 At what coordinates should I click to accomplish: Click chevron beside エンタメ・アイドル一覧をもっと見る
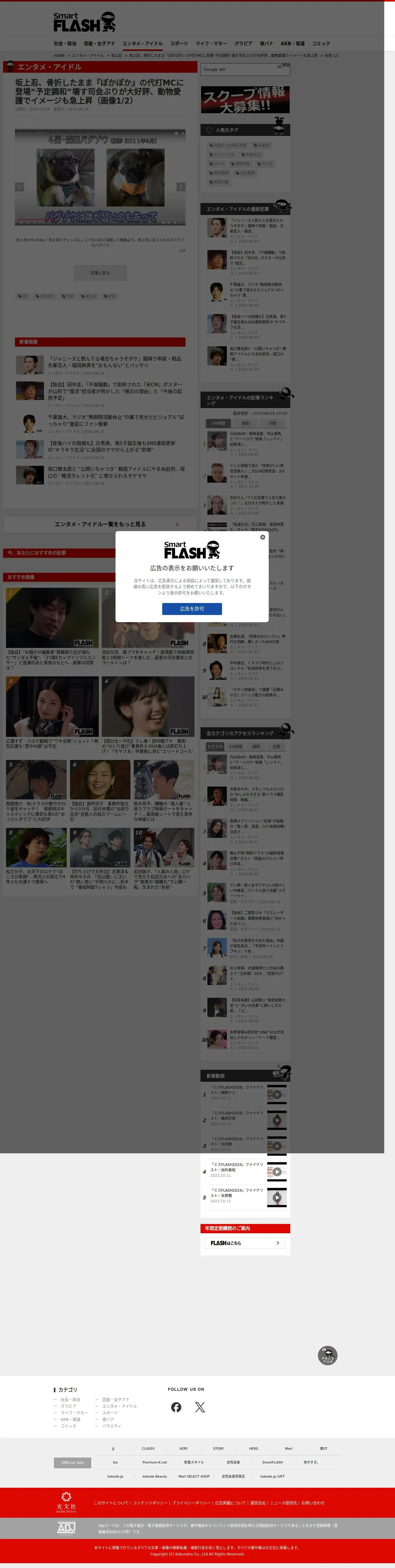[177, 524]
